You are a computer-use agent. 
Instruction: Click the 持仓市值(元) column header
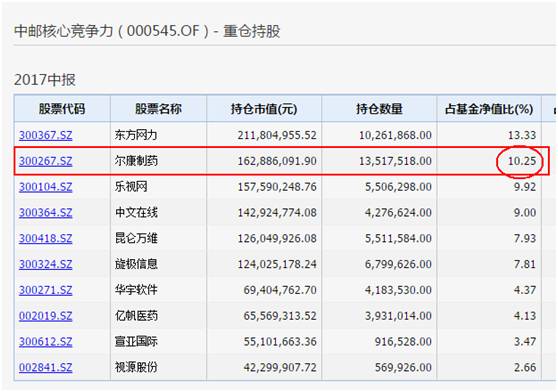click(264, 109)
